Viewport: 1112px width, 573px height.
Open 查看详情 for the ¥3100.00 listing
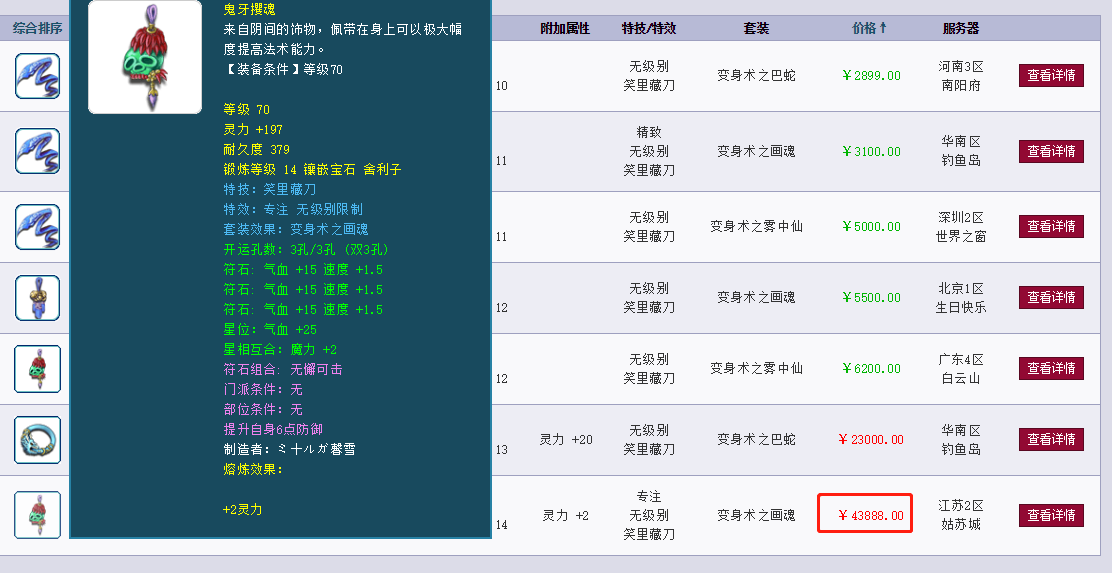1051,151
